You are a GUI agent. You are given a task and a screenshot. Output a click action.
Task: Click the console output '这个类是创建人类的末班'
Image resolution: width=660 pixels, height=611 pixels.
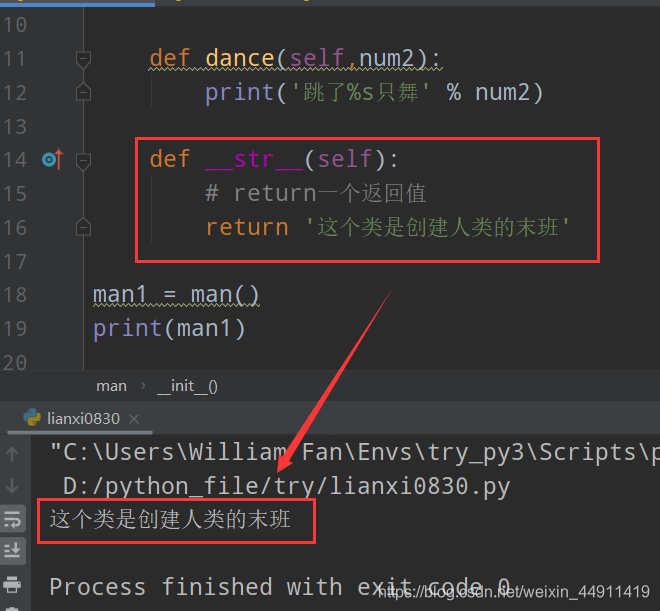tap(170, 520)
